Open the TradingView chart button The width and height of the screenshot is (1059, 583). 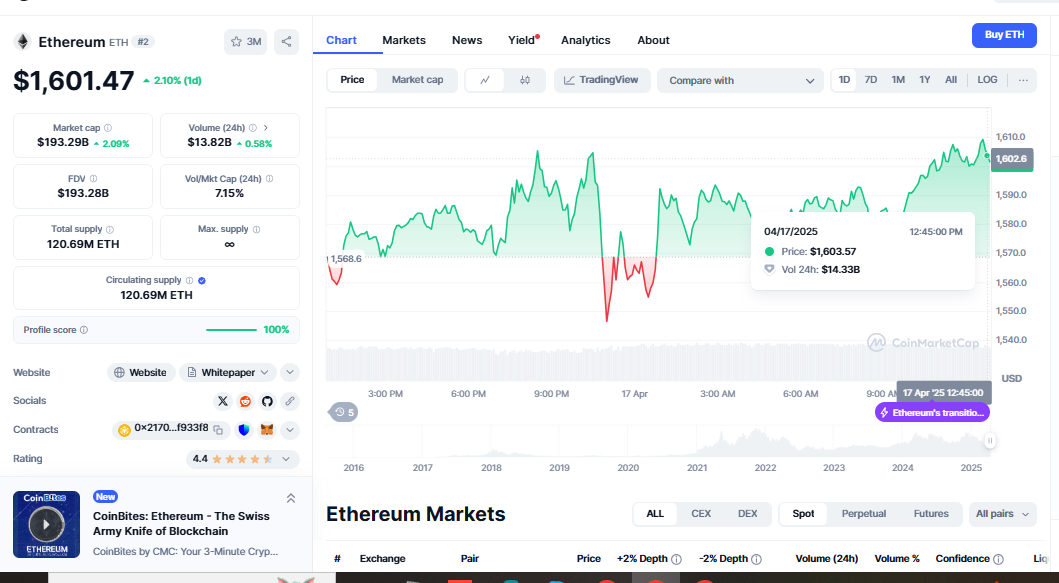pos(602,80)
